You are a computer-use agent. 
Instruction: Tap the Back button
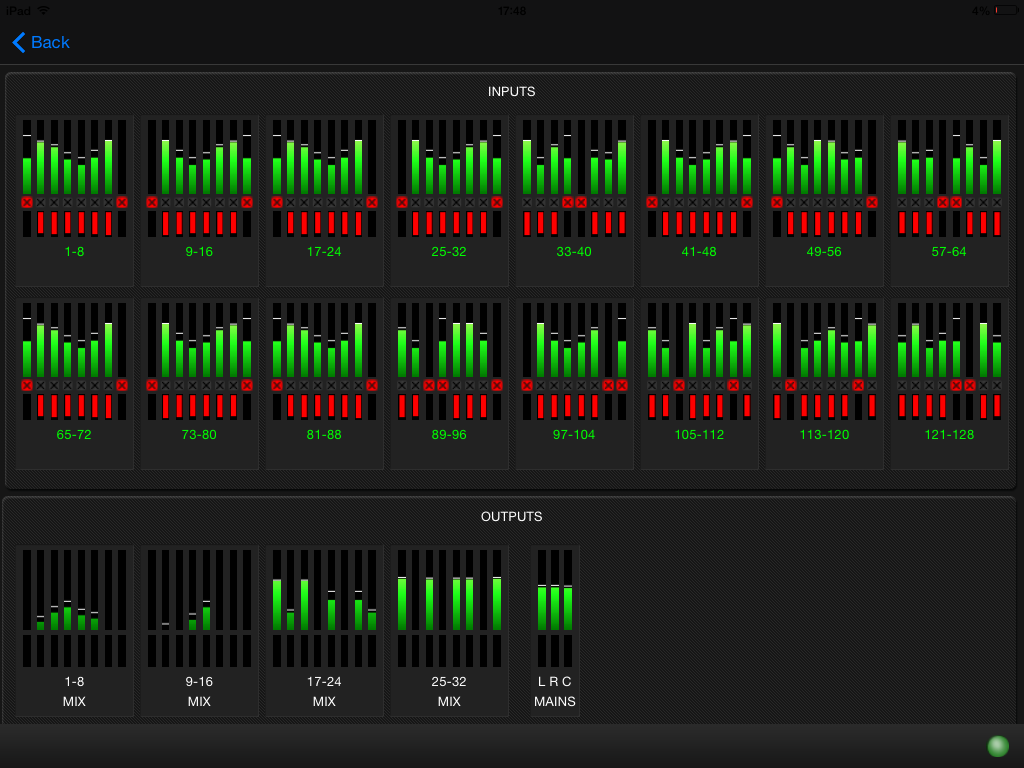(x=41, y=42)
